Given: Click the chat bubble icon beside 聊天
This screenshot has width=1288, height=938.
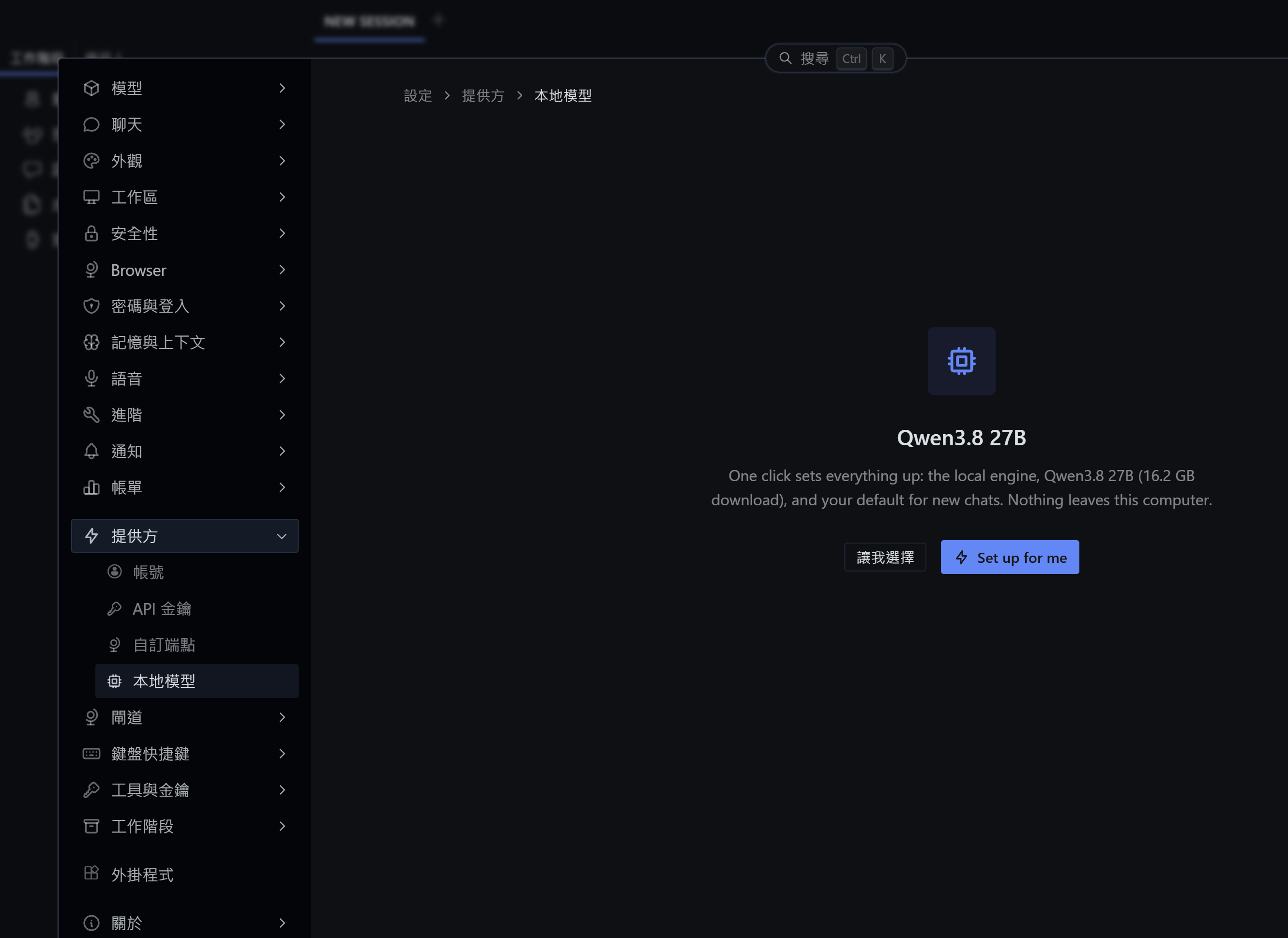Looking at the screenshot, I should point(91,124).
